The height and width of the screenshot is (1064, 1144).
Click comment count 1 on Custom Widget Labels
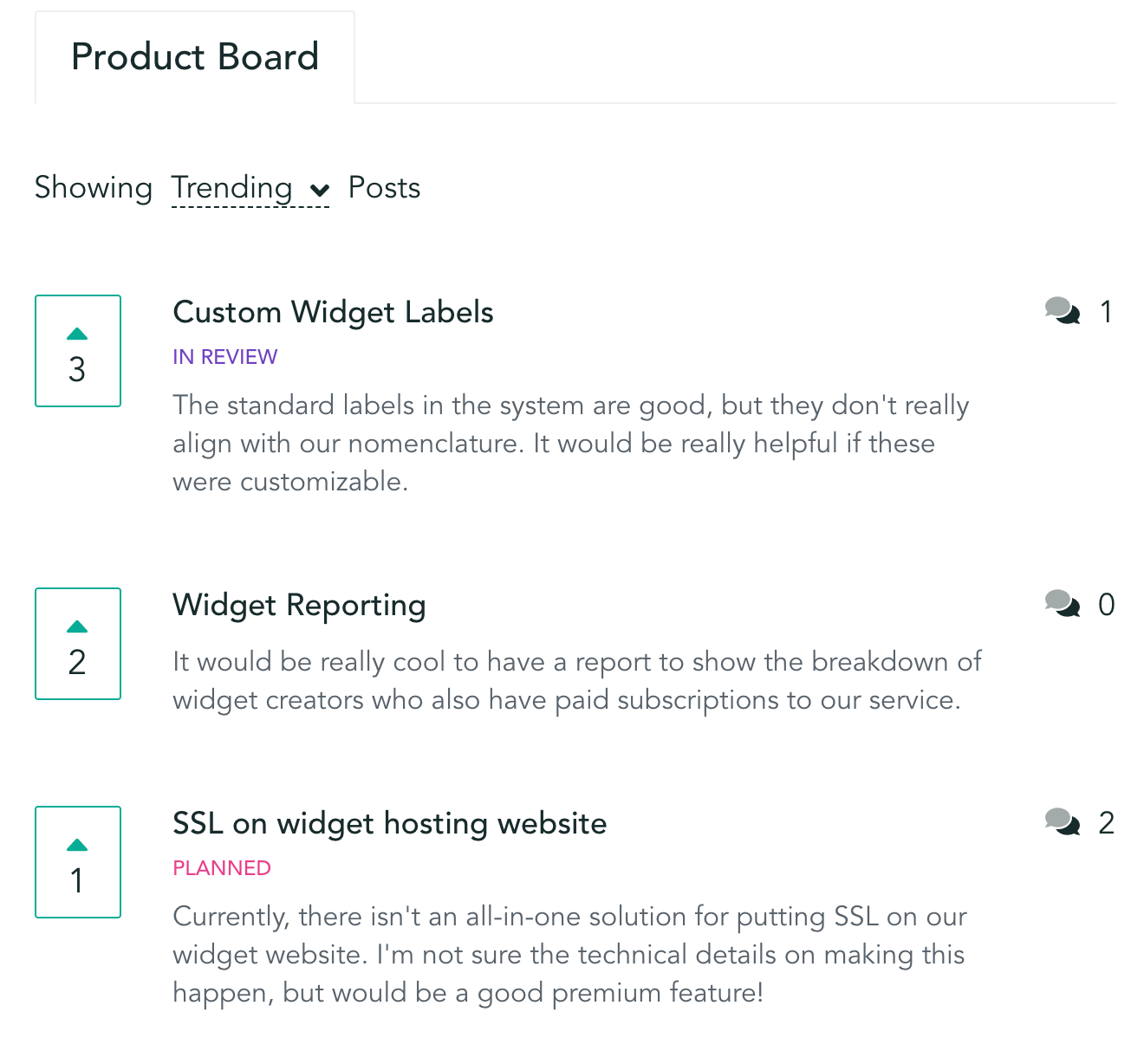pyautogui.click(x=1106, y=312)
